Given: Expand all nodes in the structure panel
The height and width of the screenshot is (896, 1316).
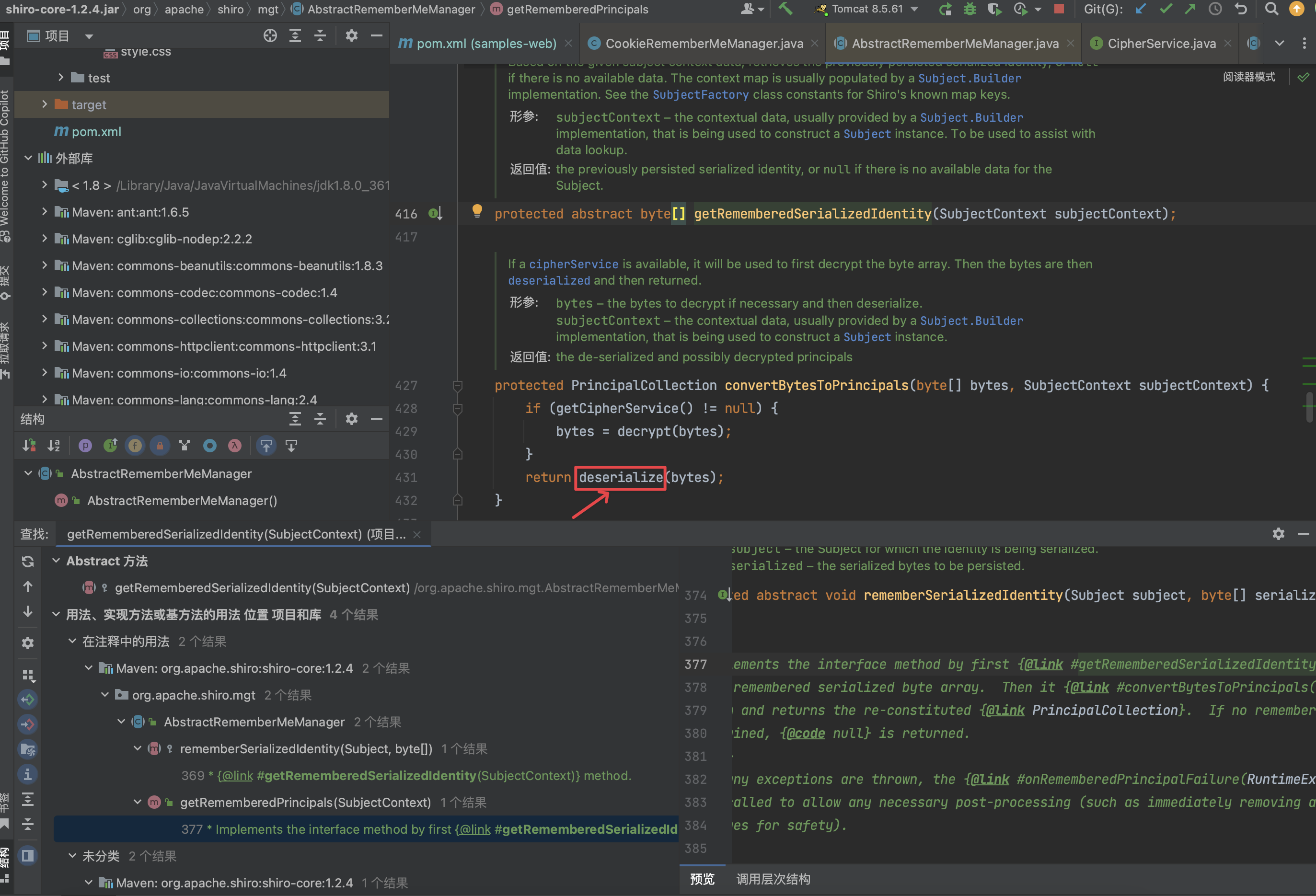Looking at the screenshot, I should pos(295,419).
